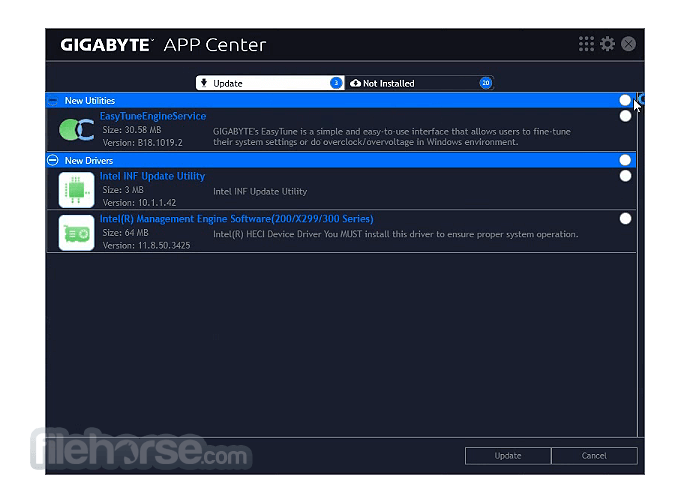The height and width of the screenshot is (500, 700).
Task: Select the EasyTuneEngineService update
Action: pos(625,116)
